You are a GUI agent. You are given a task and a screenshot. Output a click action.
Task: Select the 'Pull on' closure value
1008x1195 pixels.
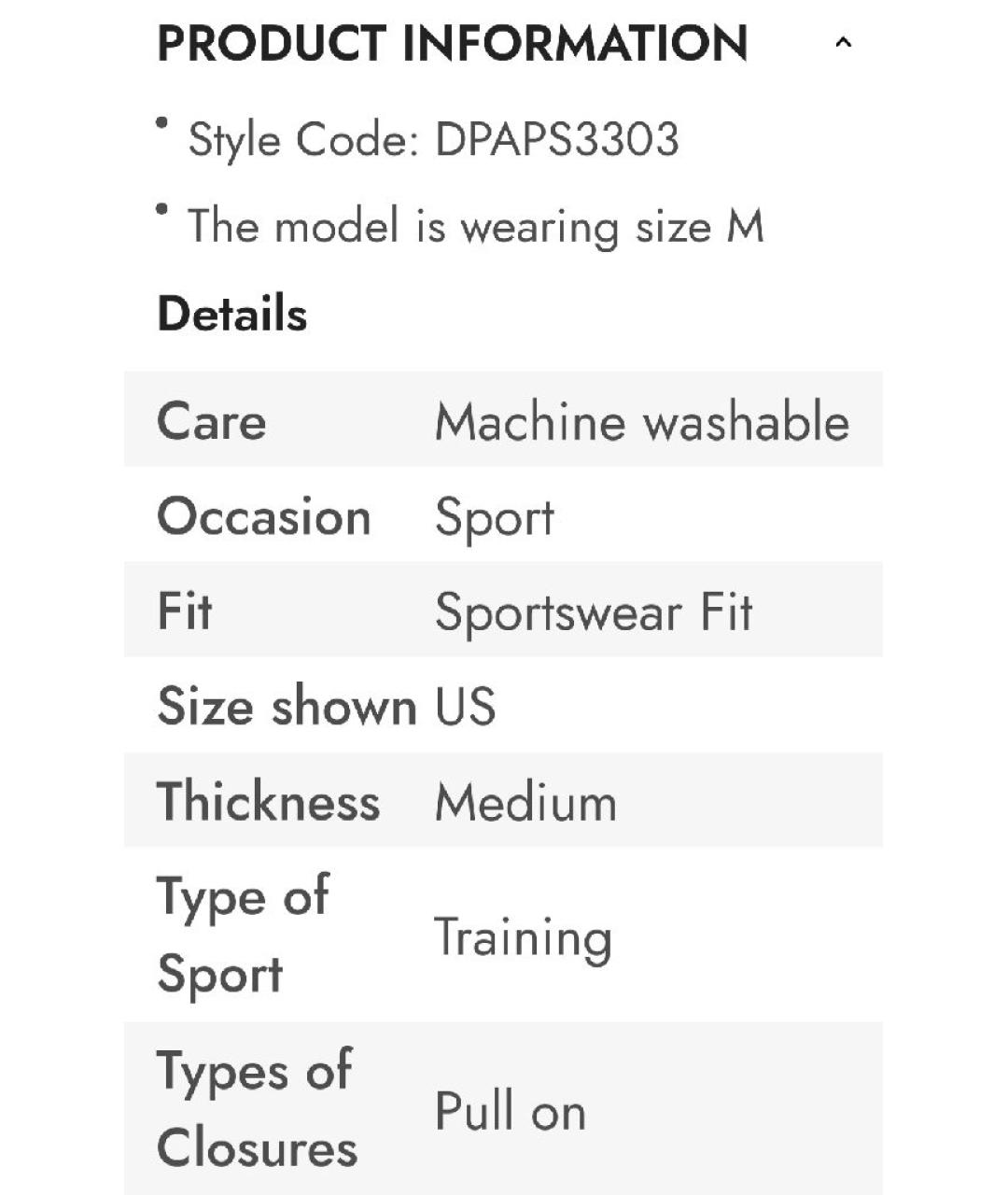pyautogui.click(x=510, y=1111)
